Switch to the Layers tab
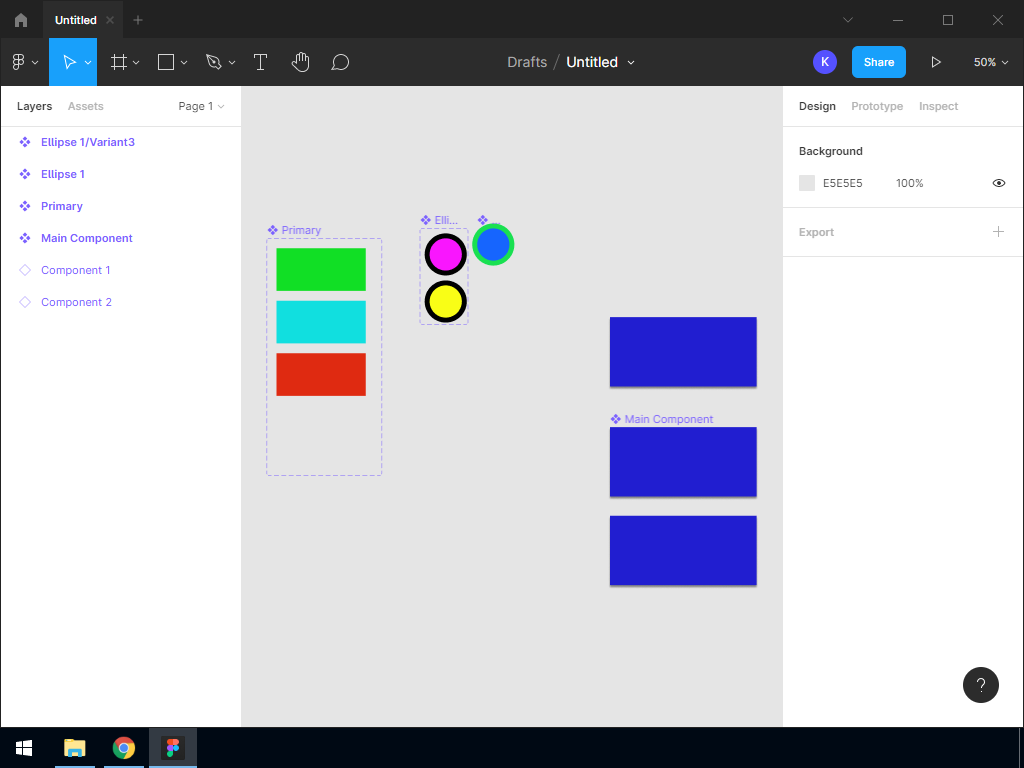 pyautogui.click(x=35, y=106)
